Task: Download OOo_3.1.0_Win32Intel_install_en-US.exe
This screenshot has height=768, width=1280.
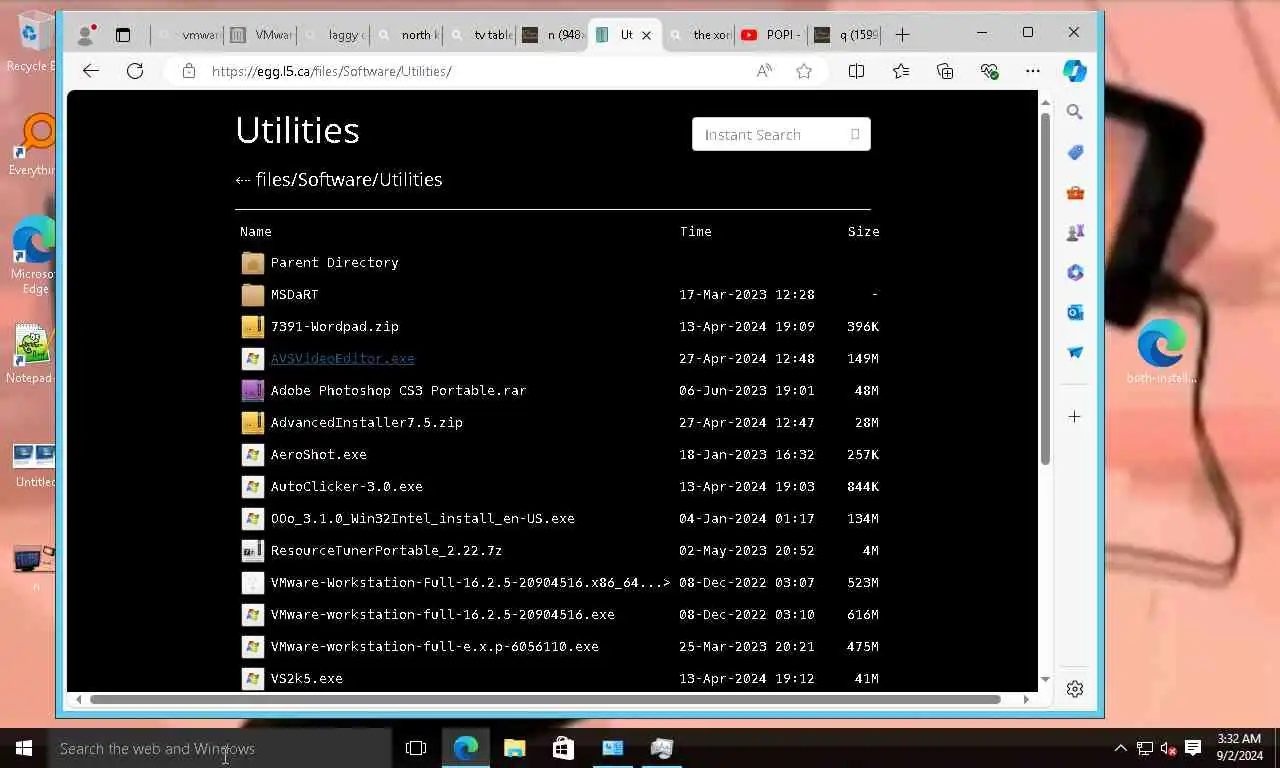Action: coord(422,518)
